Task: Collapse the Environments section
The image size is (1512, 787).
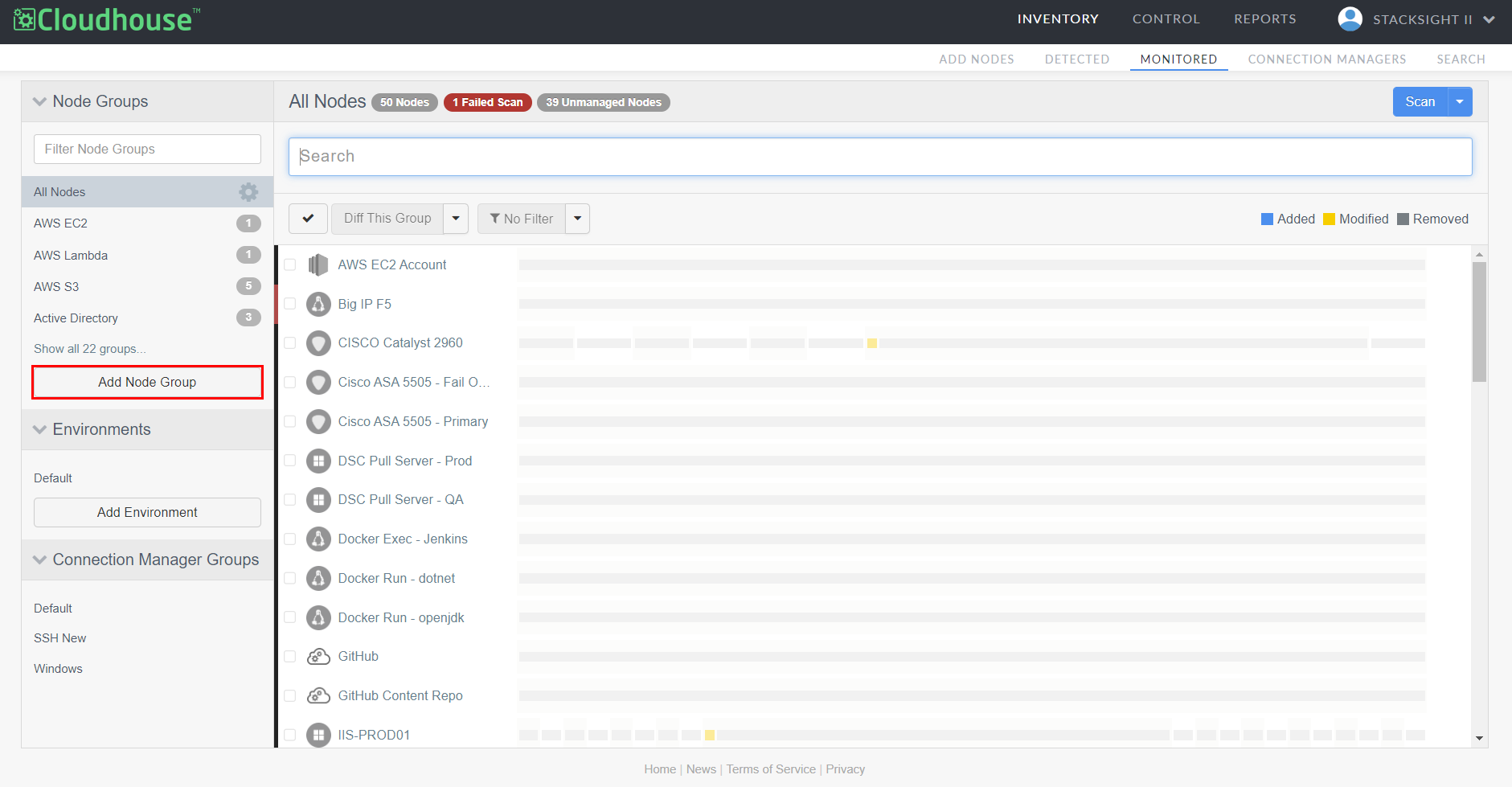Action: pyautogui.click(x=39, y=429)
